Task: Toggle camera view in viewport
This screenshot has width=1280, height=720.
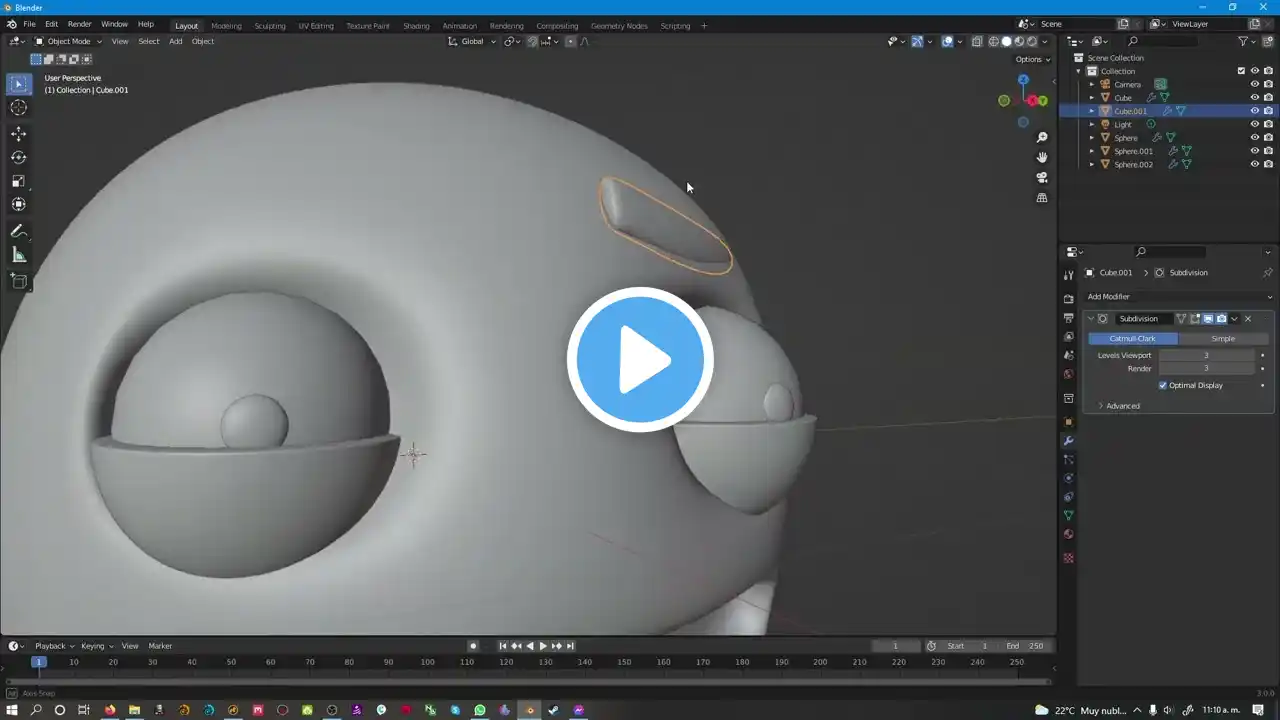Action: tap(1042, 177)
